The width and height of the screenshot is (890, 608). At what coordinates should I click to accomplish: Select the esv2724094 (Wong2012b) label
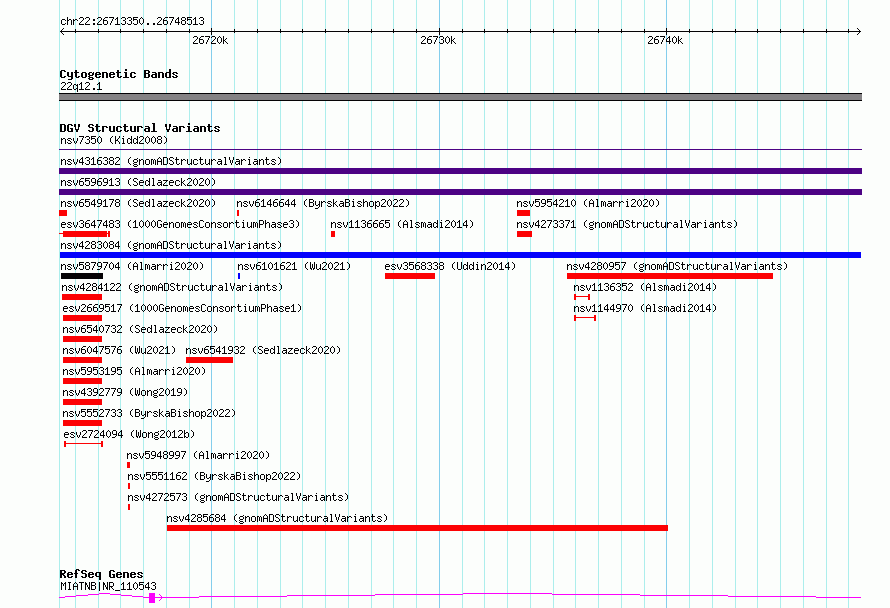[129, 434]
